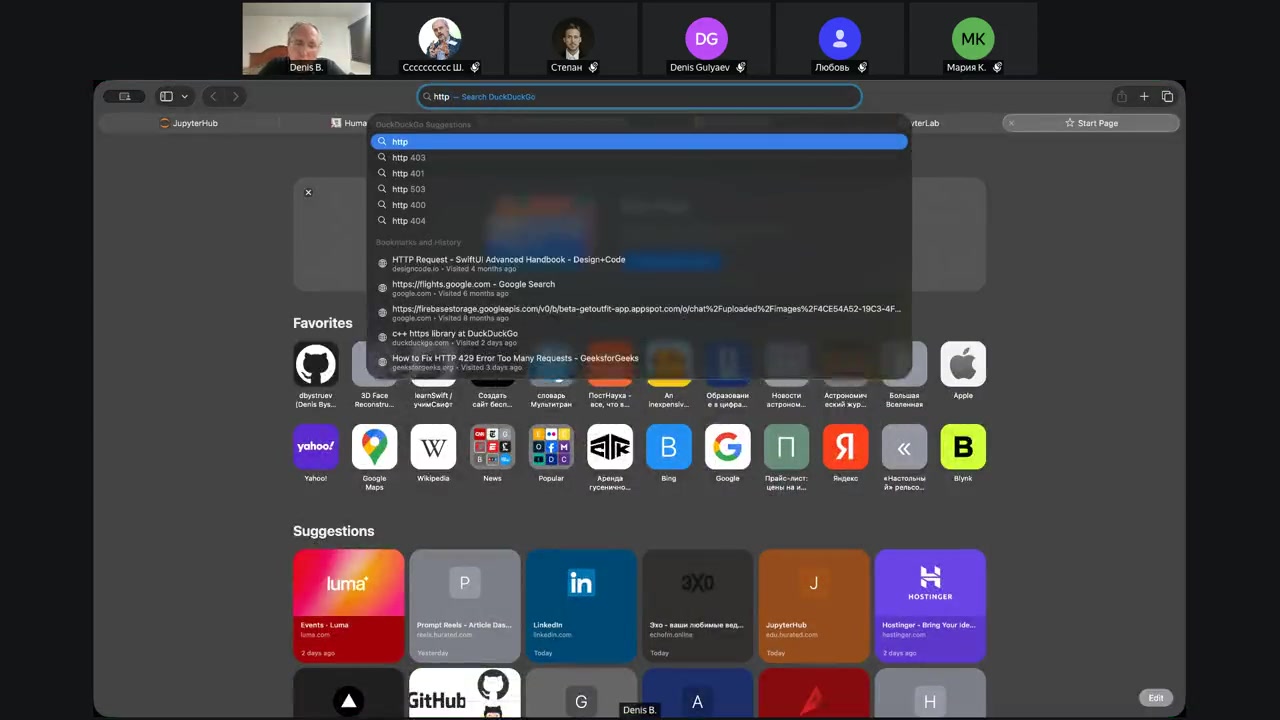The height and width of the screenshot is (720, 1280).
Task: Open the News favorites folder
Action: [492, 447]
